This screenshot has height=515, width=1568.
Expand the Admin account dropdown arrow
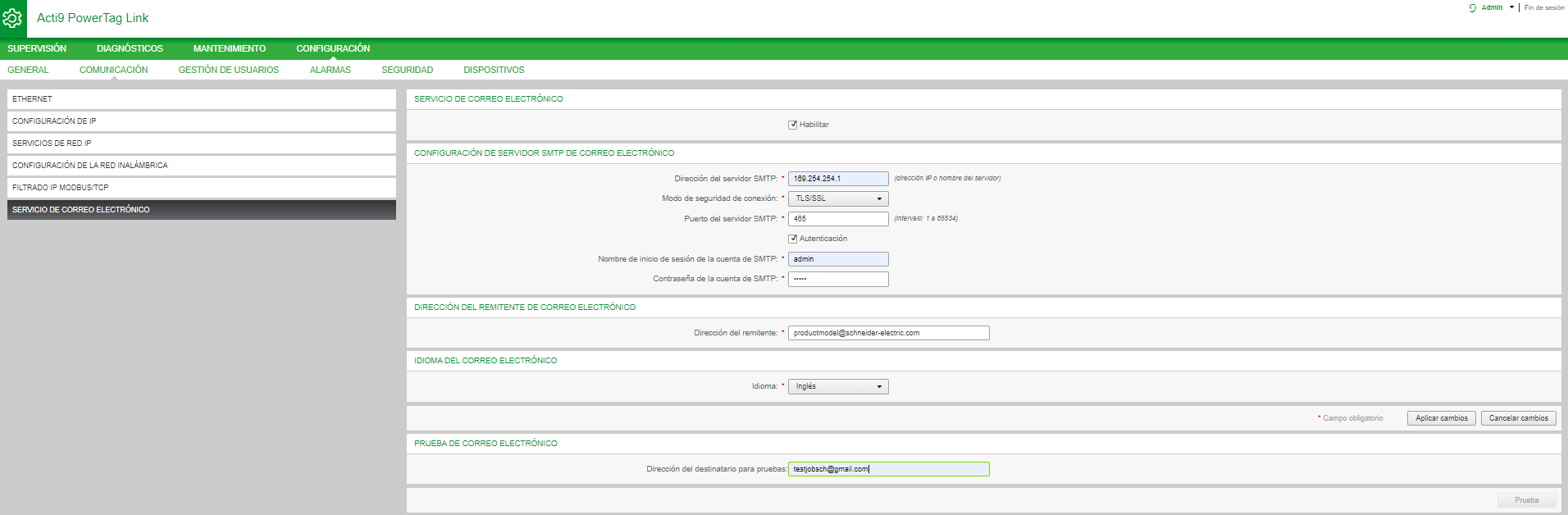pos(1511,7)
